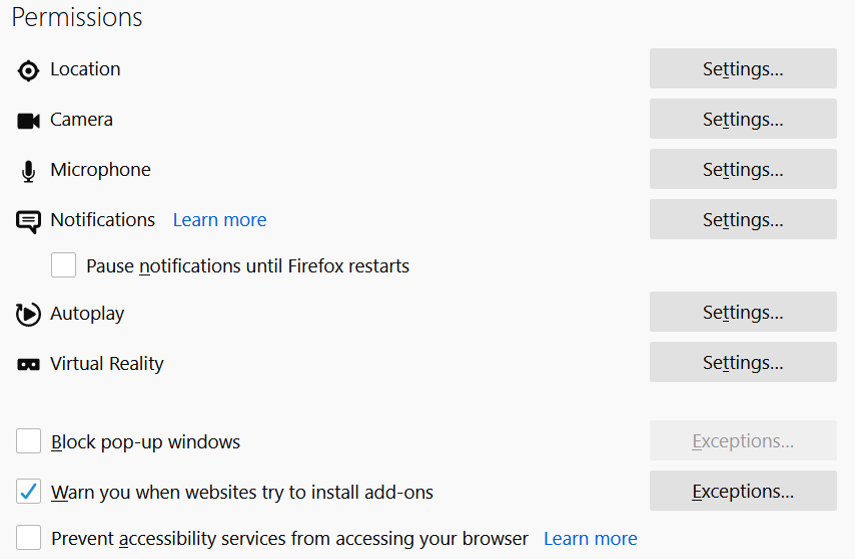Click the Location crosshair icon
Screen dimensions: 855x559
tap(28, 71)
